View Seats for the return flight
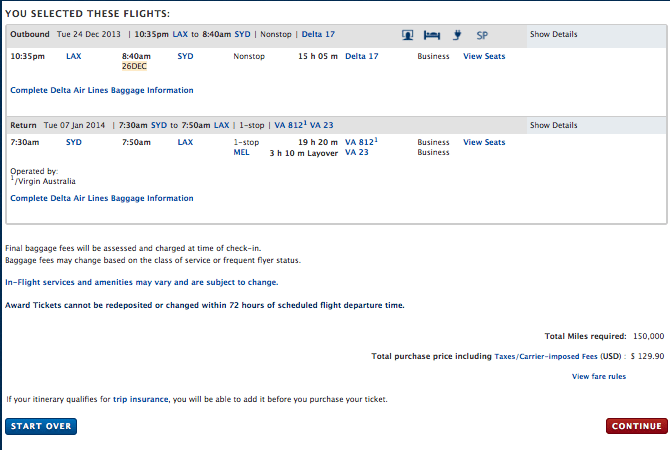Screen dimensions: 670x450 click(x=484, y=142)
